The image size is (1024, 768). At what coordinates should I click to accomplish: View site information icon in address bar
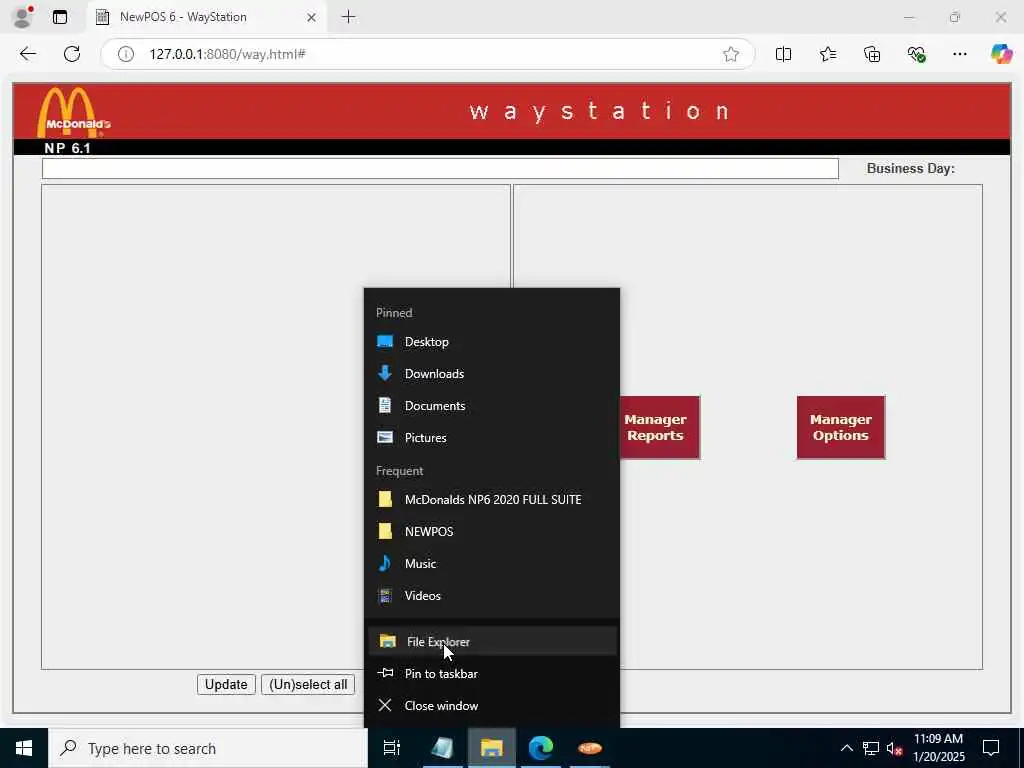(x=125, y=54)
